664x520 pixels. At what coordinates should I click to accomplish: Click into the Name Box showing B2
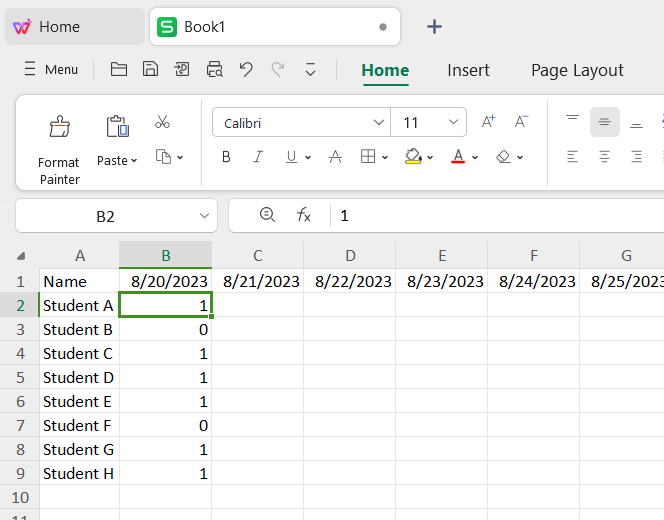coord(105,216)
